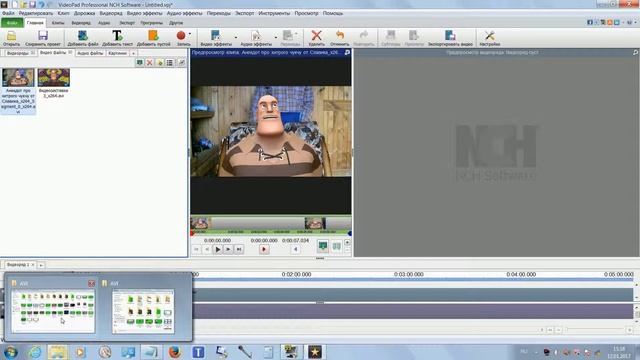Open Аудио файлы bin tab
Screen dimensions: 640x360
(91, 53)
